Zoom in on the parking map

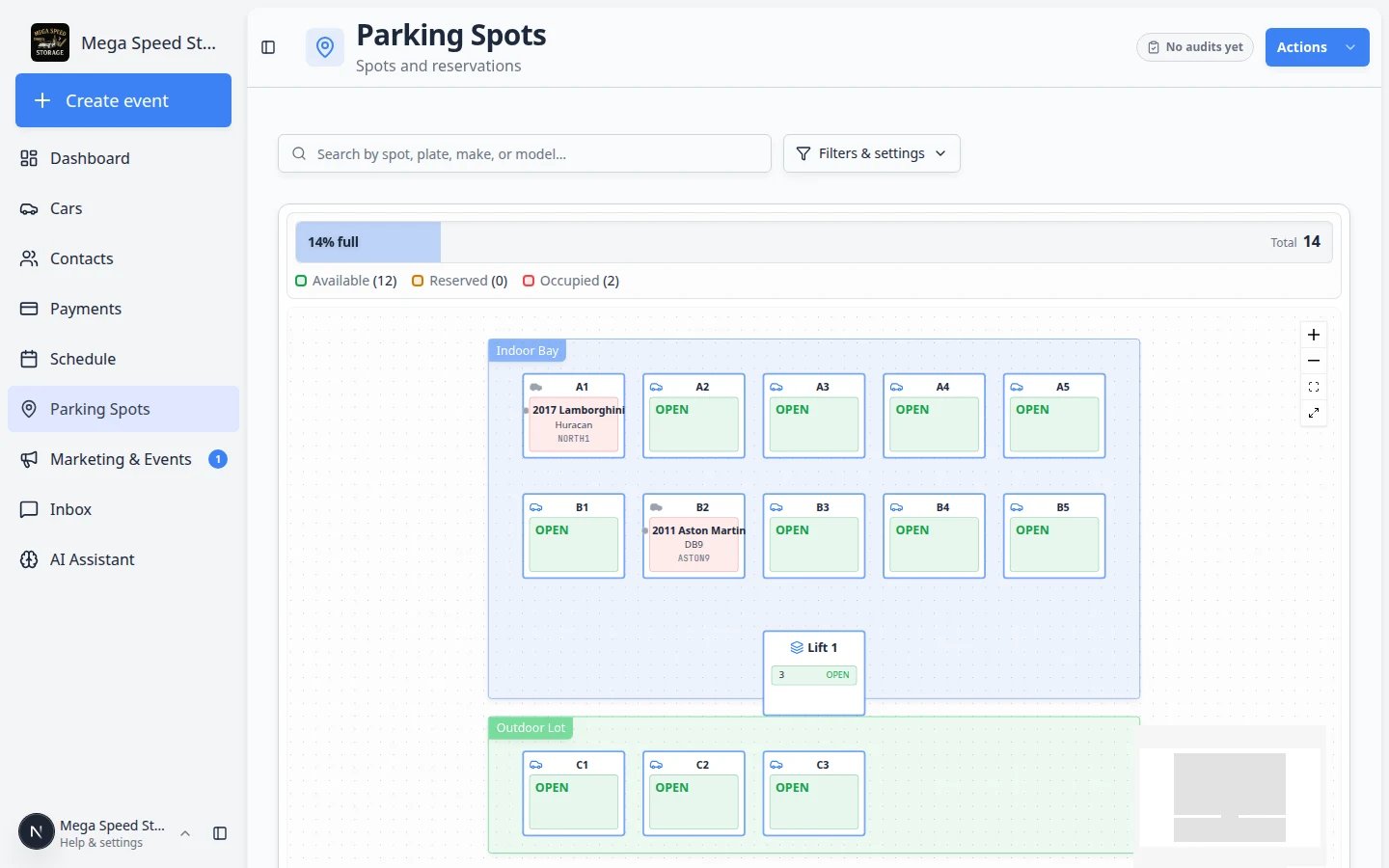1314,335
